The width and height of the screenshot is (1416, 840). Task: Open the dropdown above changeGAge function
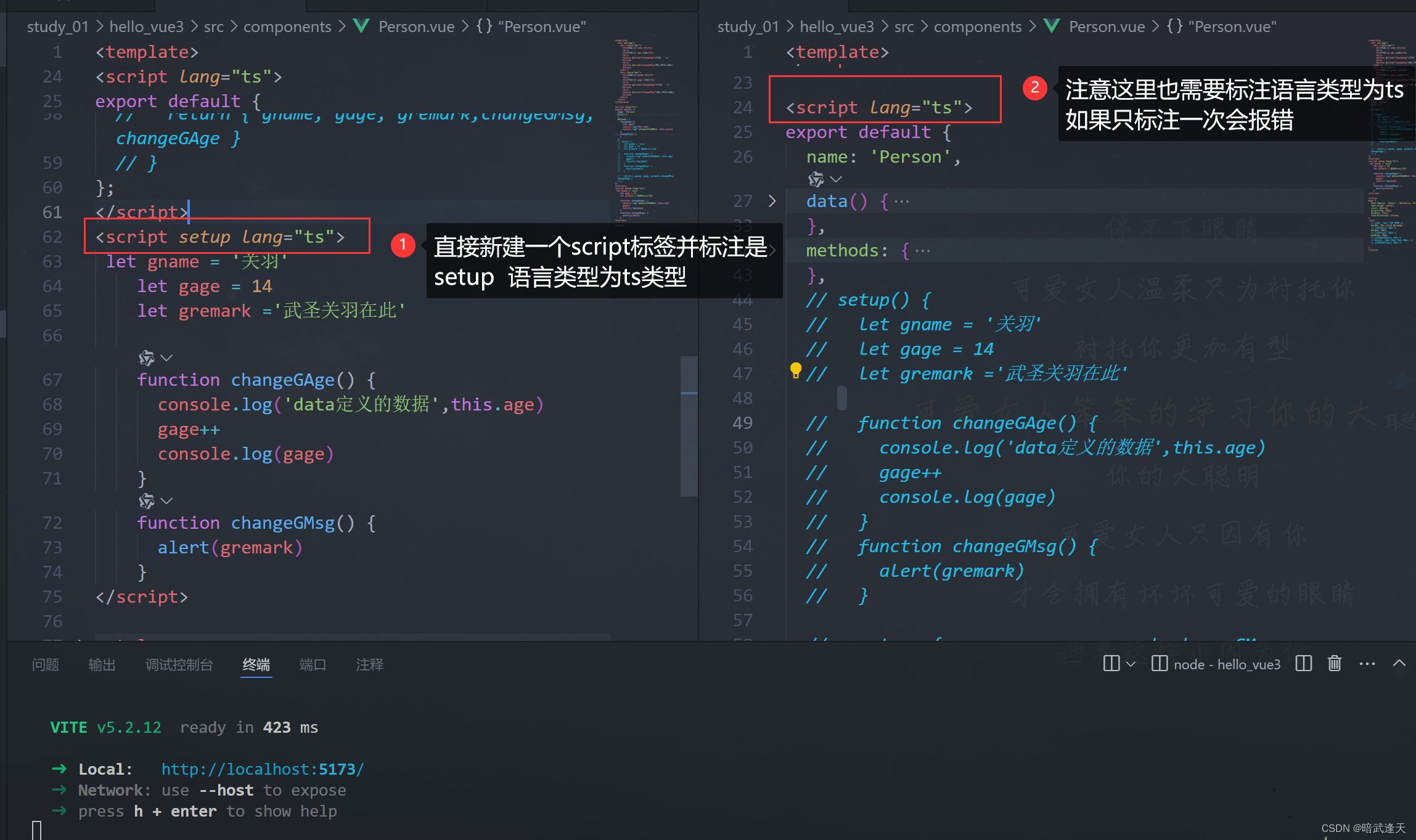[166, 357]
